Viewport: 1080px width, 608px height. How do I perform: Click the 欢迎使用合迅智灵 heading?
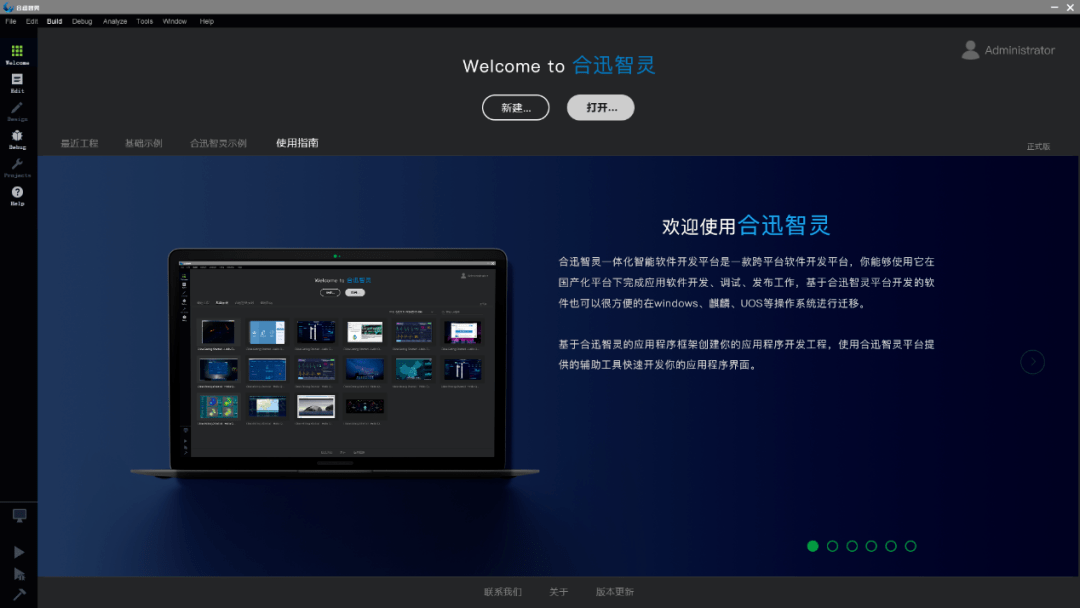pyautogui.click(x=746, y=226)
